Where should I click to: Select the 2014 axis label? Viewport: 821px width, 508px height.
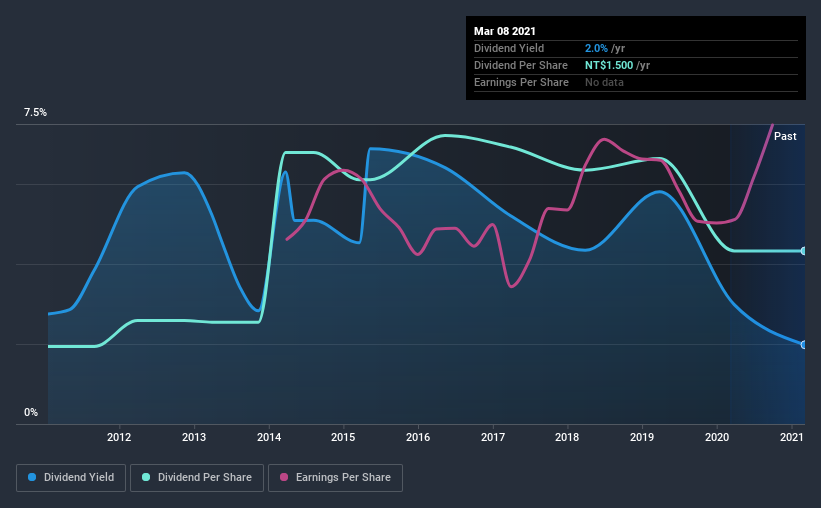[269, 437]
